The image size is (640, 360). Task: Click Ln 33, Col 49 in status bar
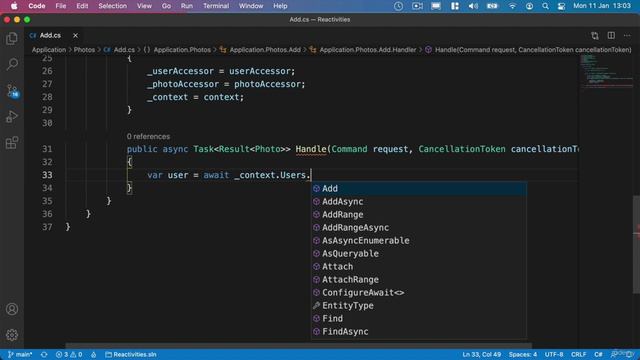point(482,354)
